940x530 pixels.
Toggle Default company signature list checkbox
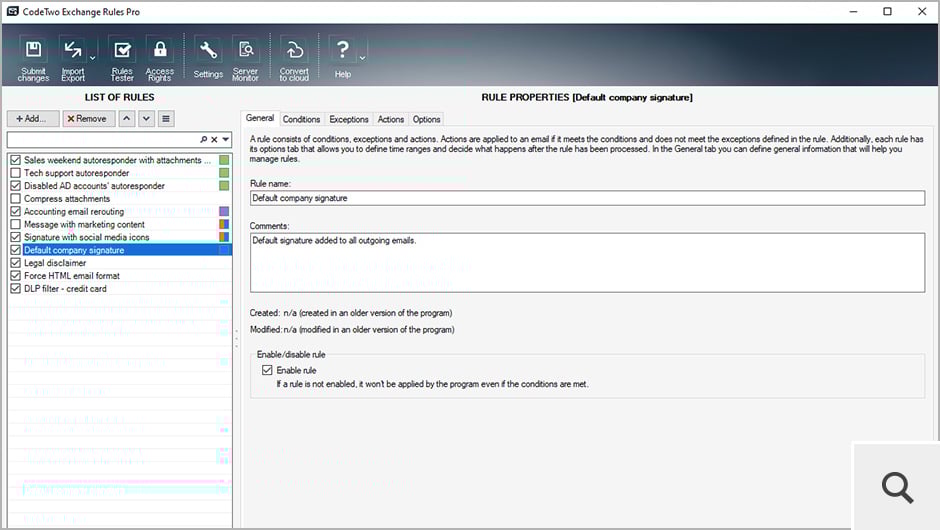tap(16, 250)
